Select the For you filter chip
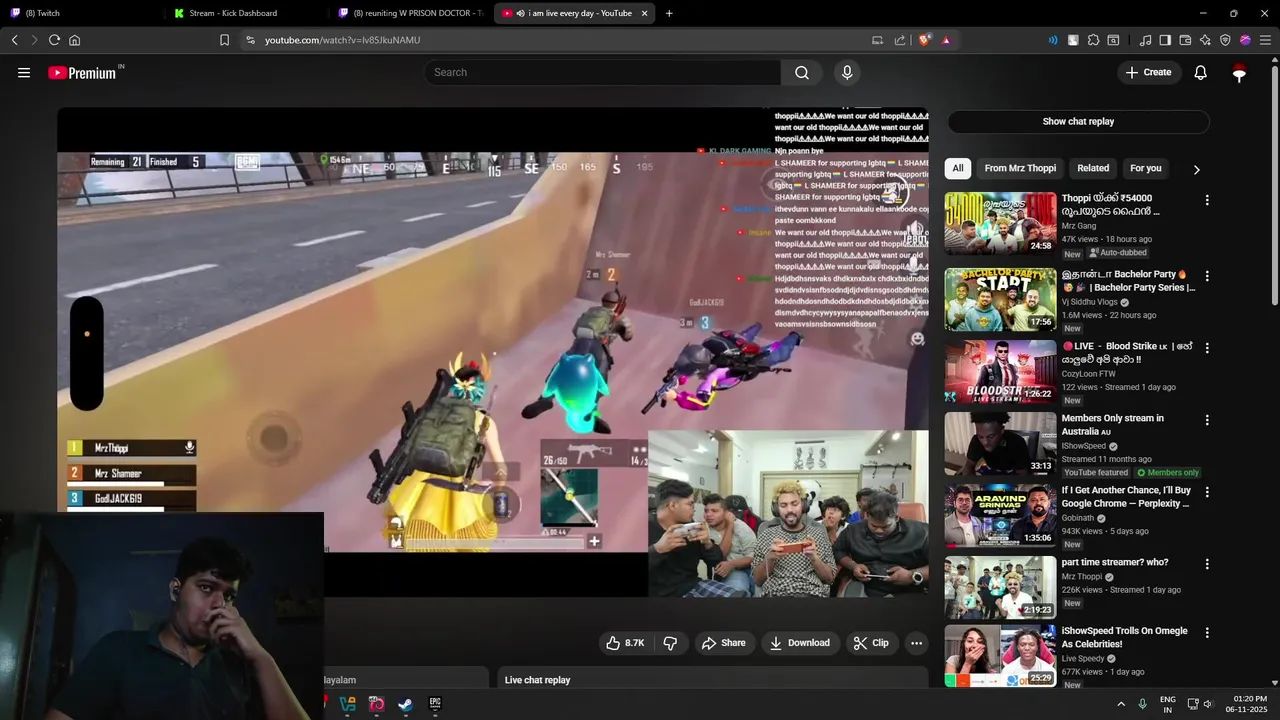The height and width of the screenshot is (720, 1280). (x=1146, y=168)
